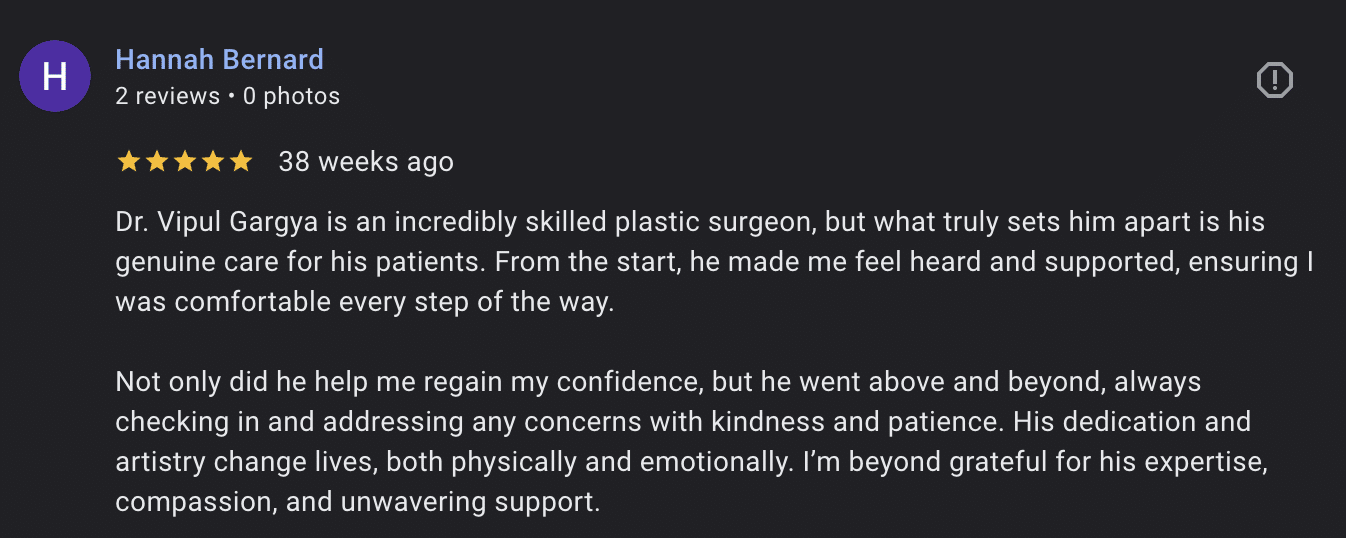The image size is (1346, 538).
Task: Click the fifth rating star
Action: tap(241, 162)
